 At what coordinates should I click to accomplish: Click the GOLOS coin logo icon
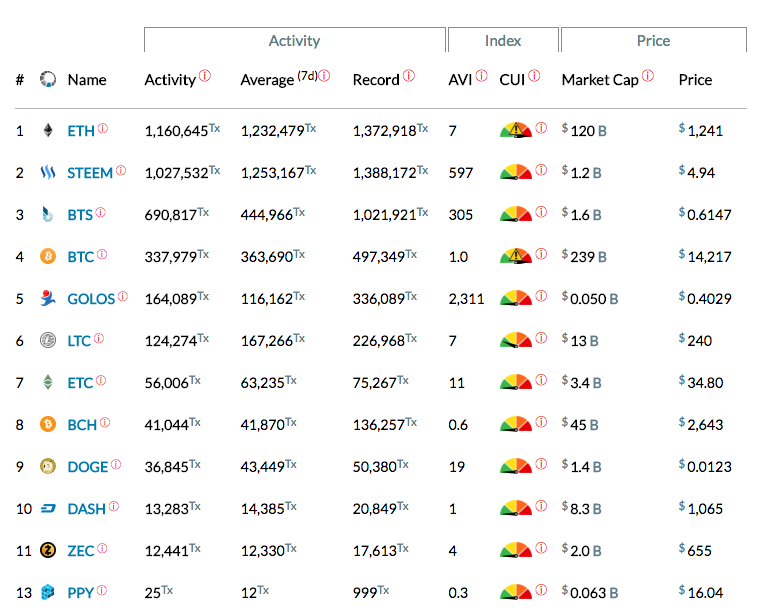48,298
